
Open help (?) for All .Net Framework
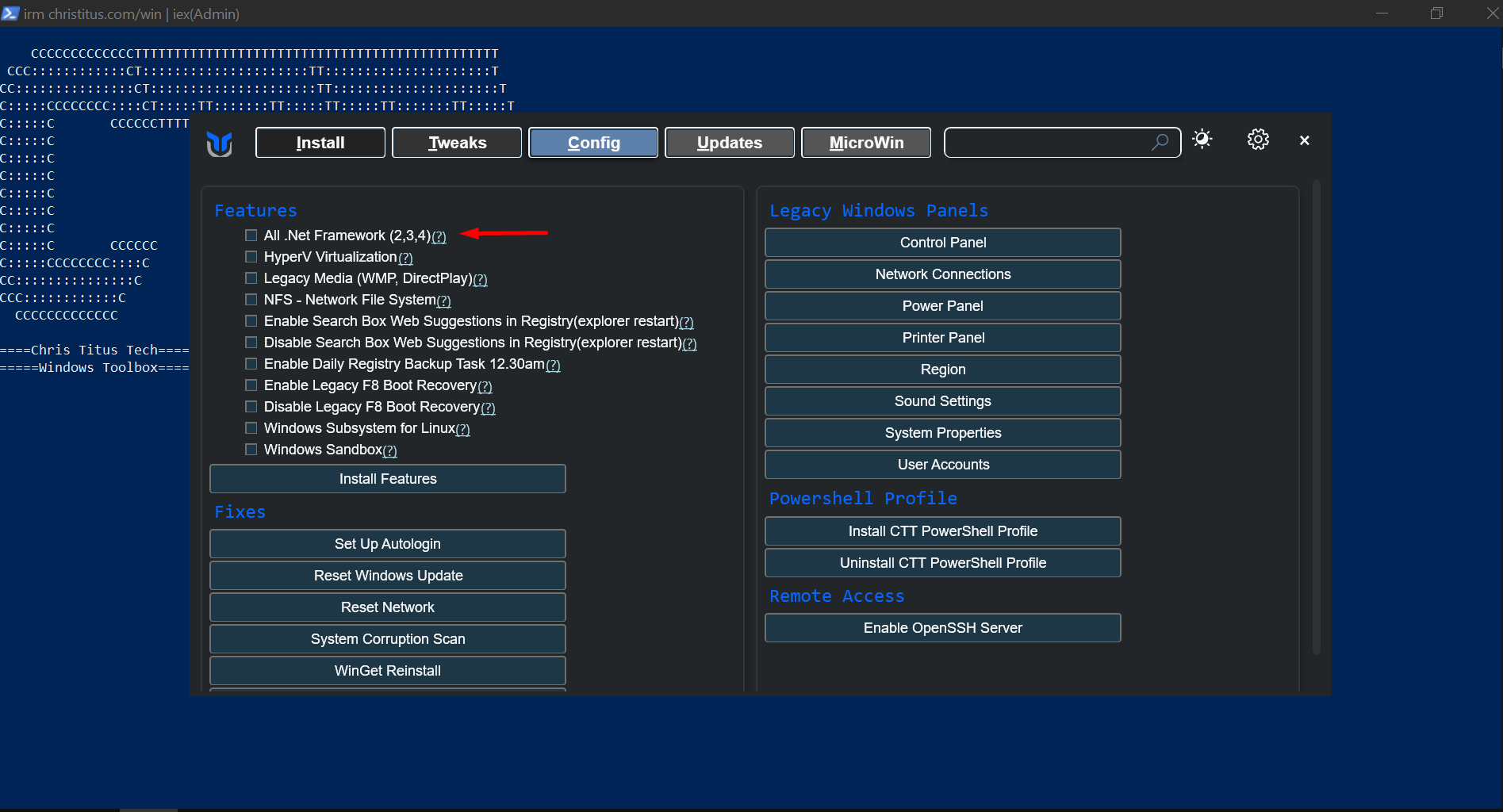click(439, 236)
